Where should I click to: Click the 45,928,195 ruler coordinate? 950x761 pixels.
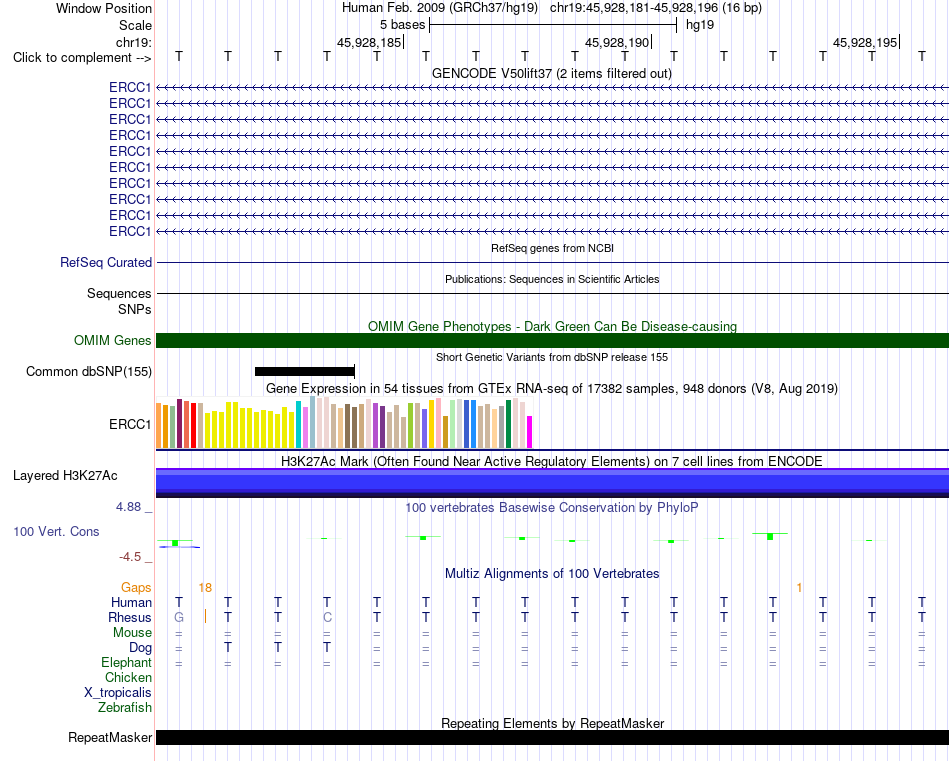pyautogui.click(x=865, y=42)
